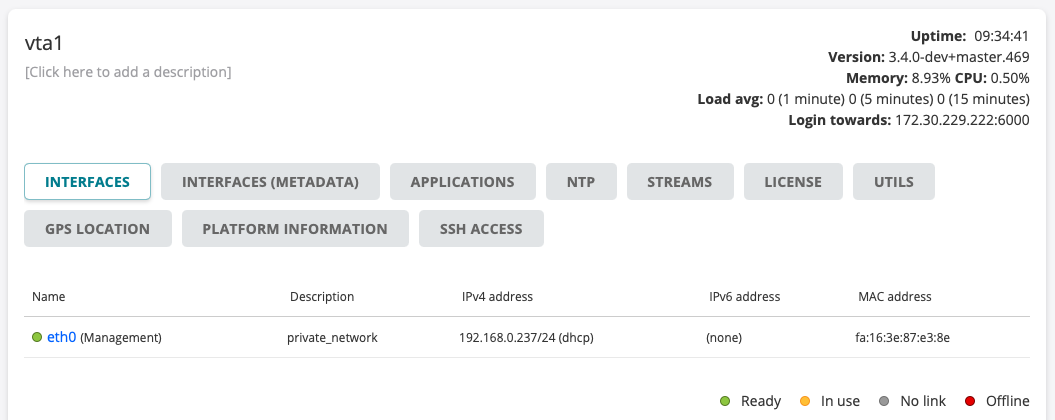Screen dimensions: 1055x420
Task: Select the NTP tab
Action: (581, 182)
